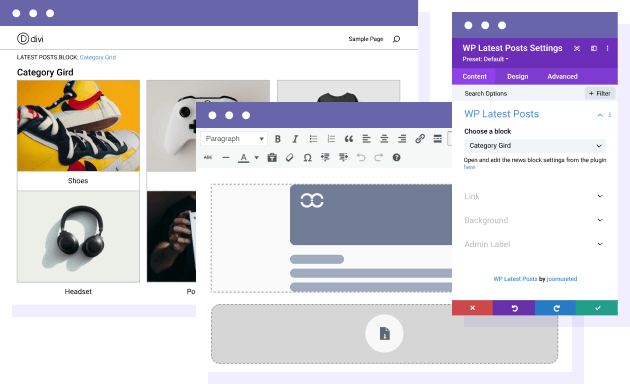Viewport: 630px width, 384px height.
Task: Switch to the Advanced tab
Action: pos(562,76)
